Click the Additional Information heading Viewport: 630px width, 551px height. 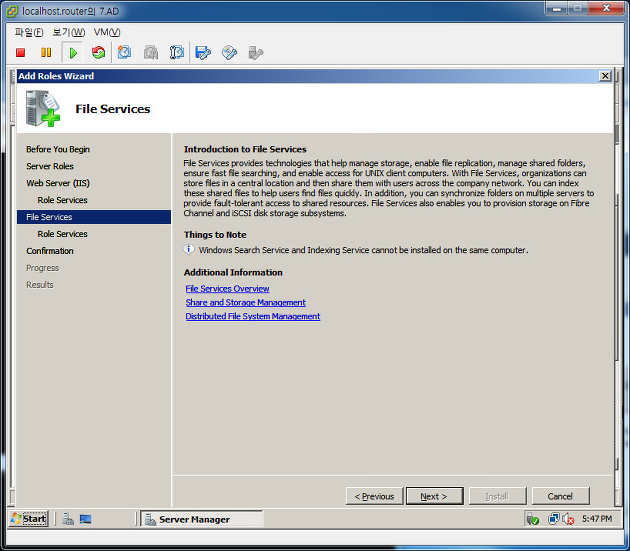233,272
